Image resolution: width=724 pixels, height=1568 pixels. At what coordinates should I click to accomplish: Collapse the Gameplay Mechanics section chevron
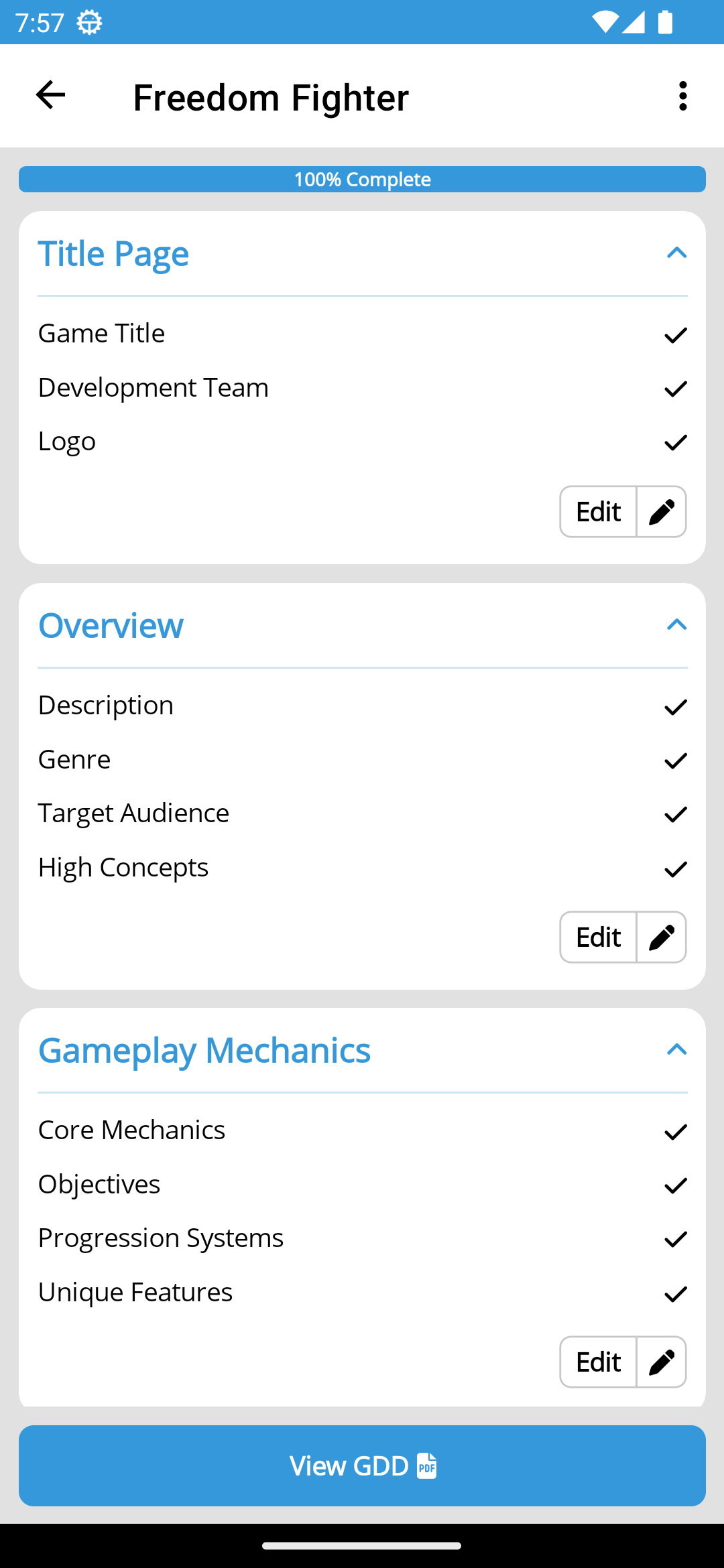tap(676, 1050)
